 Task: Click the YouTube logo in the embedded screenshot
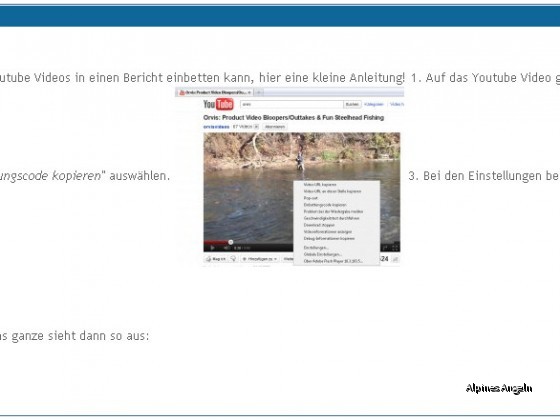click(x=218, y=104)
